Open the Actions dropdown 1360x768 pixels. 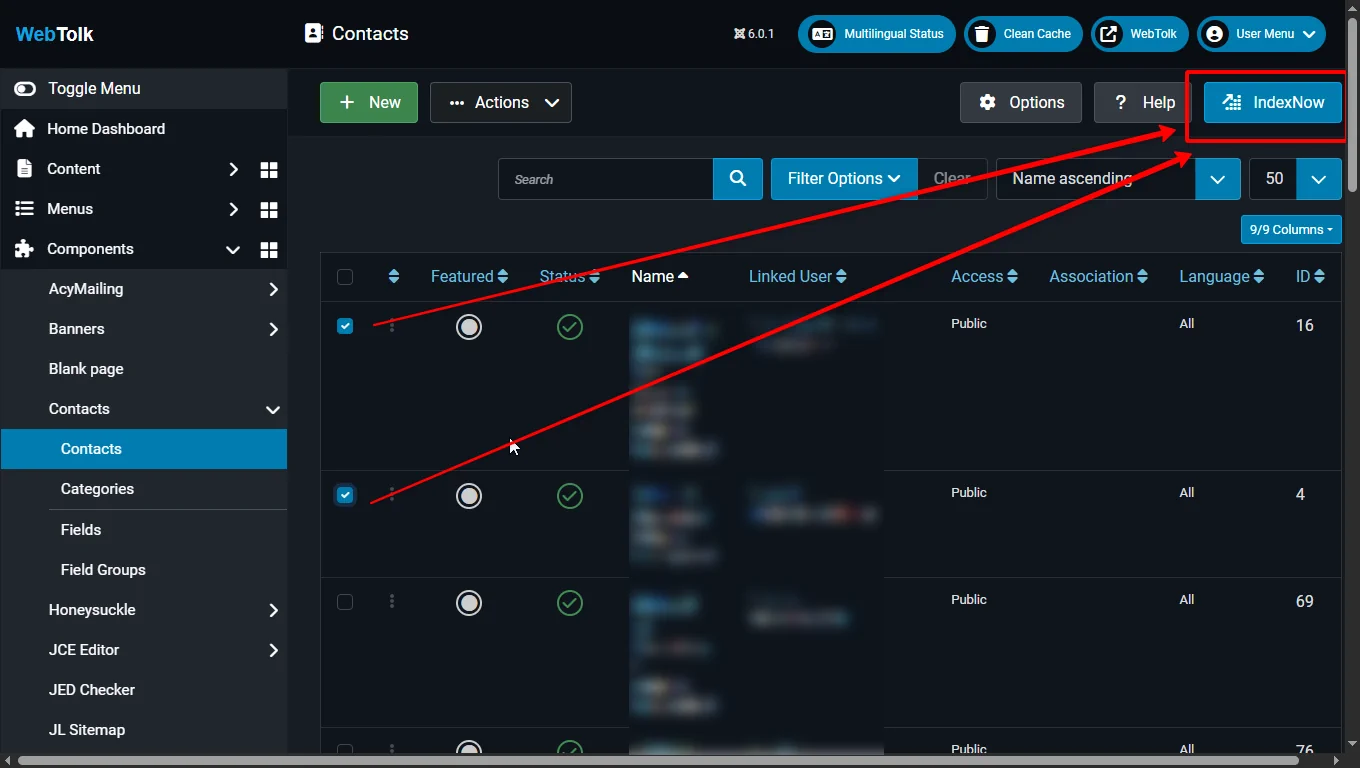[501, 103]
